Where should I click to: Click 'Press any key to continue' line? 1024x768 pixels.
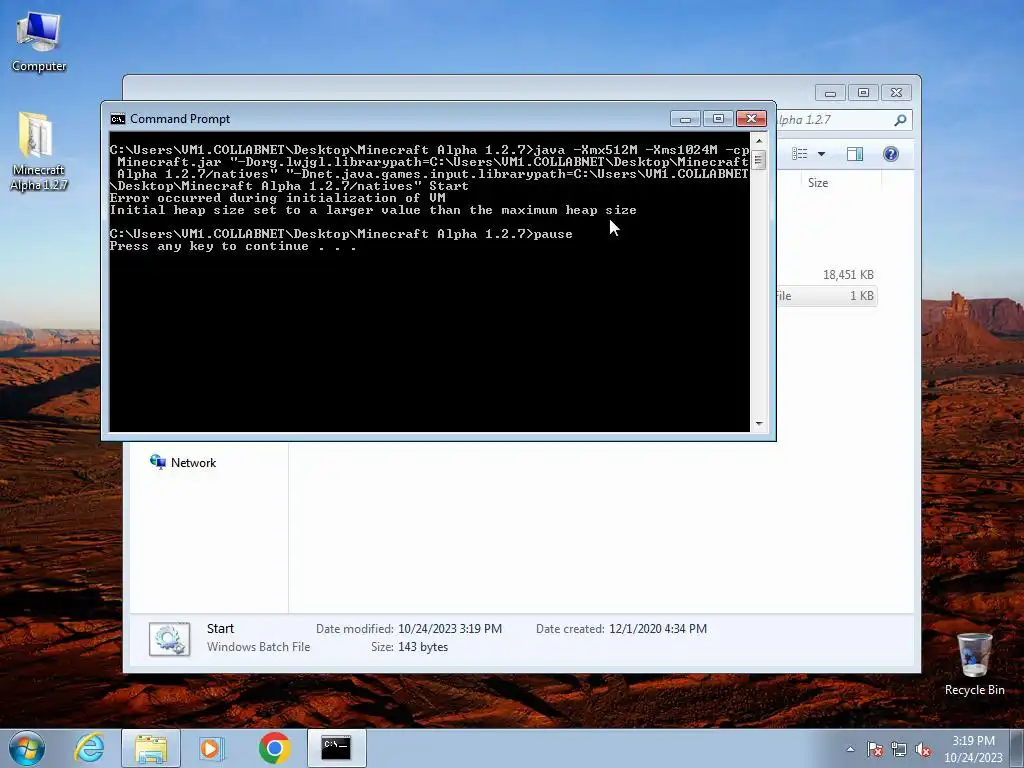tap(232, 246)
